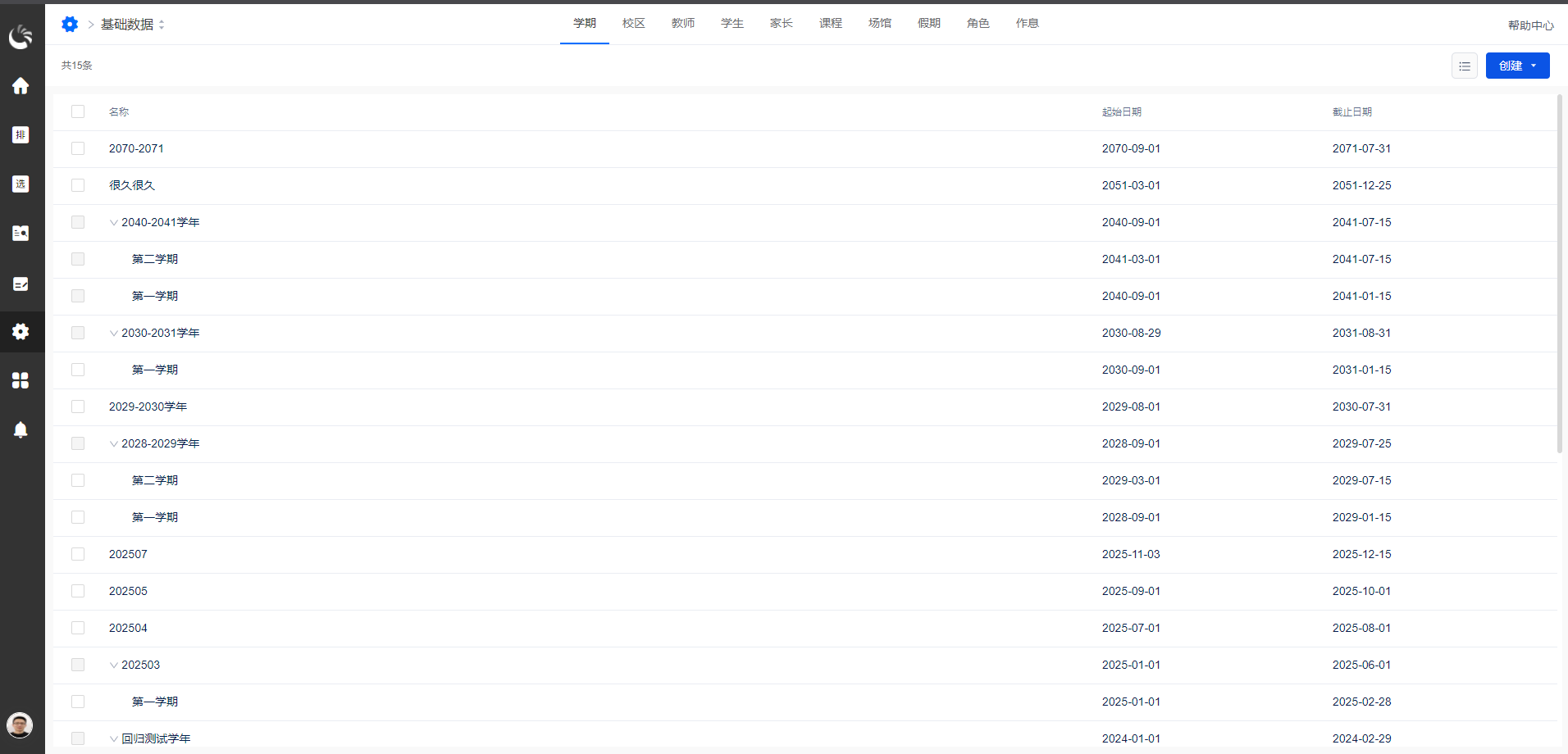Open the 帮助中心 link
The width and height of the screenshot is (1568, 754).
[1530, 25]
